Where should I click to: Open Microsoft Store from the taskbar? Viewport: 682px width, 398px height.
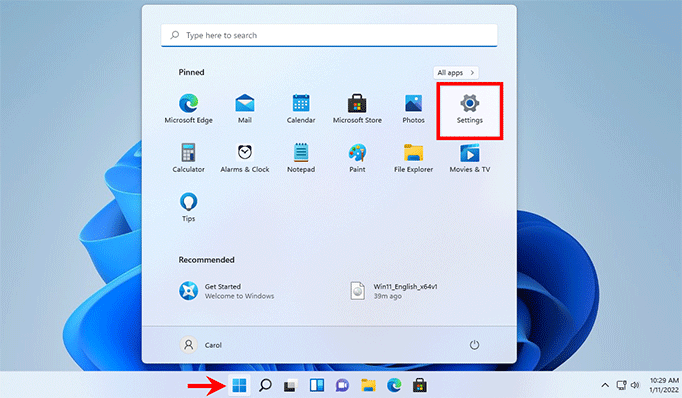pyautogui.click(x=420, y=385)
